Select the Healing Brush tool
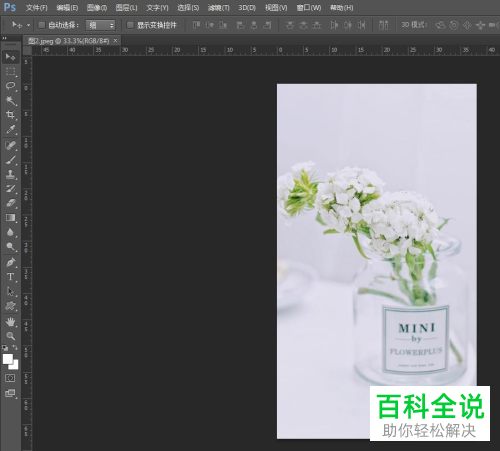 click(10, 145)
